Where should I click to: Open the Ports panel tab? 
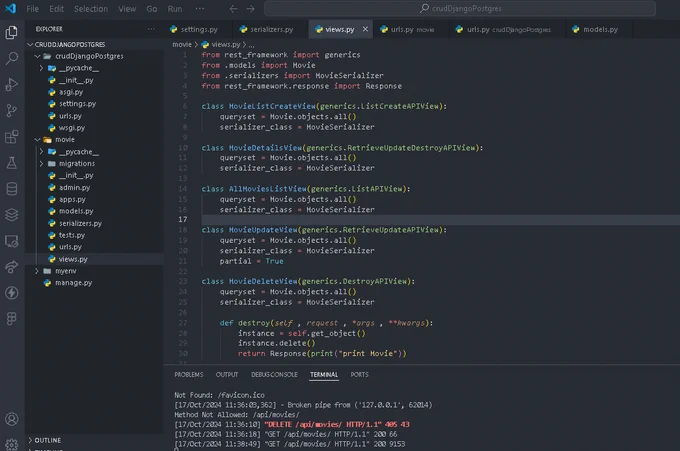(360, 375)
